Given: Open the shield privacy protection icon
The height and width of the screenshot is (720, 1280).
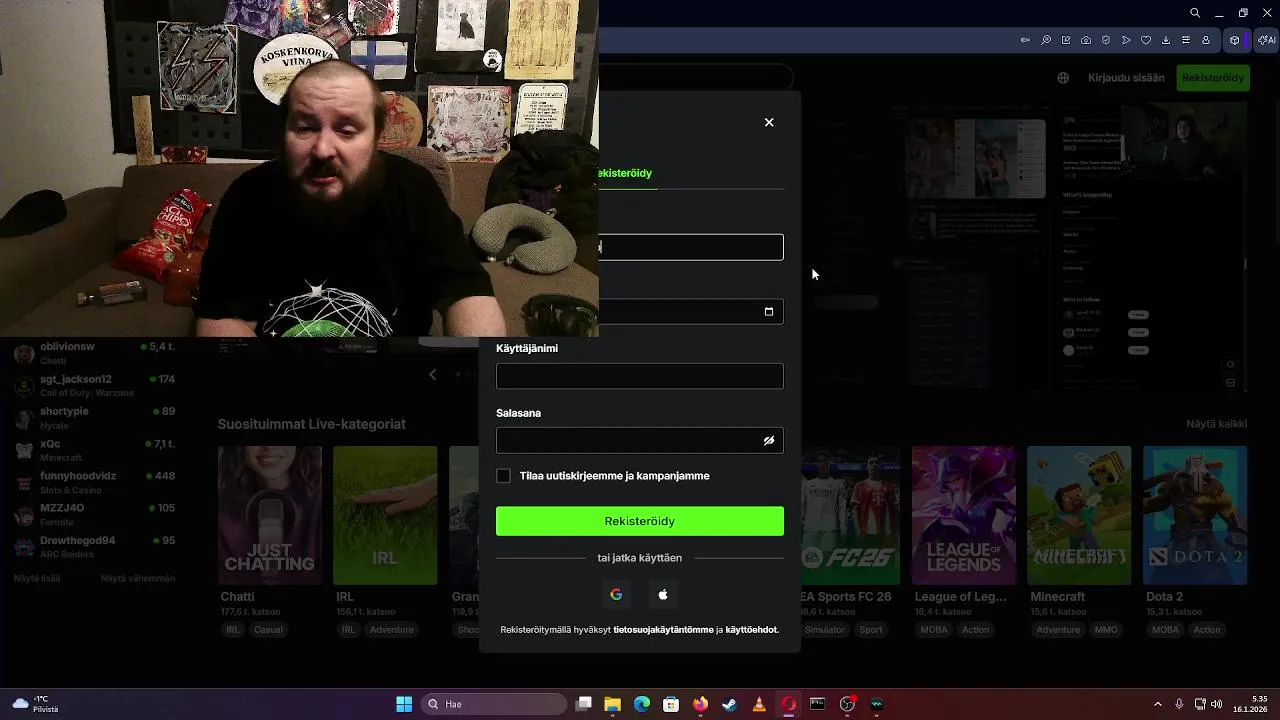Looking at the screenshot, I should point(1106,40).
